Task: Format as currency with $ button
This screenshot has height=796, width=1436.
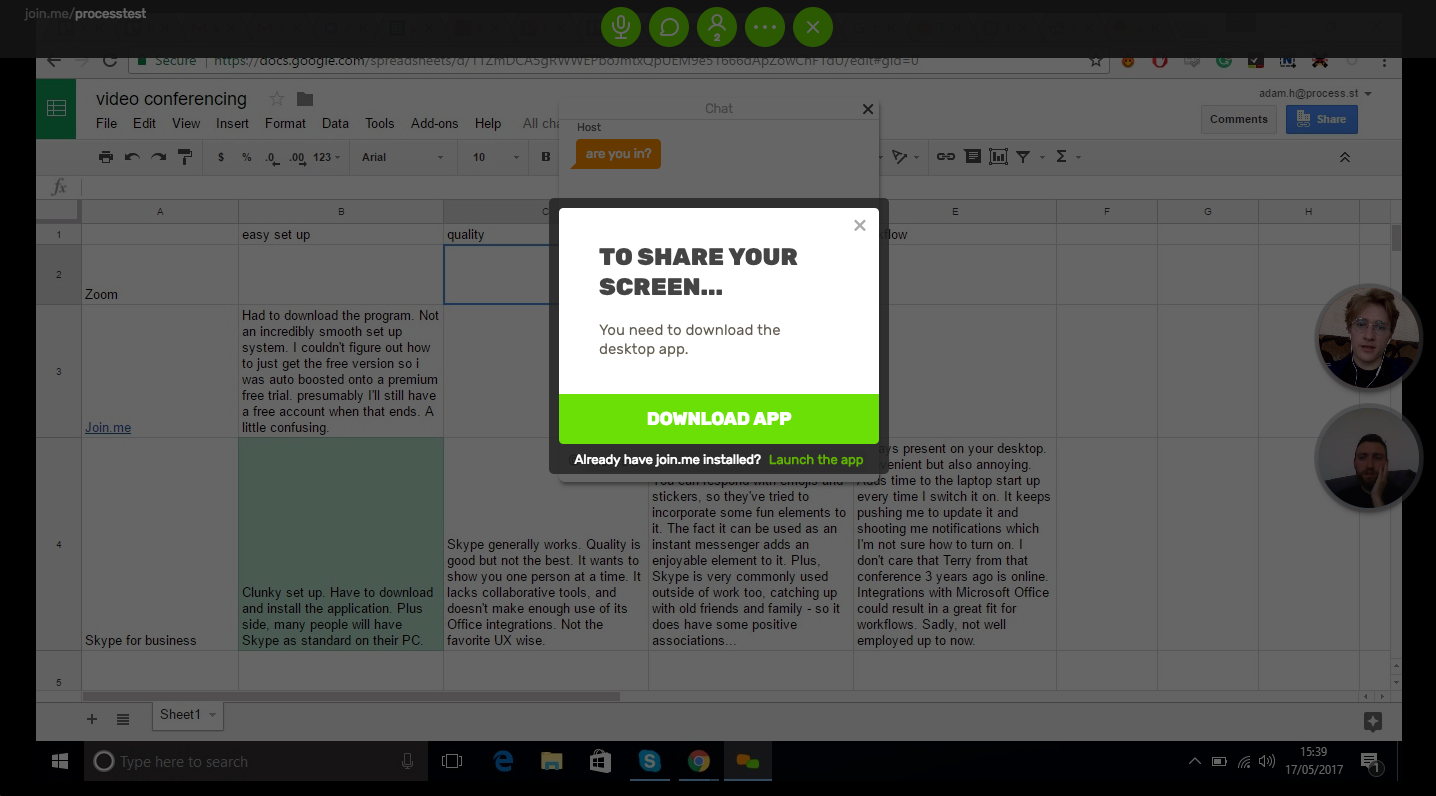Action: pyautogui.click(x=221, y=157)
